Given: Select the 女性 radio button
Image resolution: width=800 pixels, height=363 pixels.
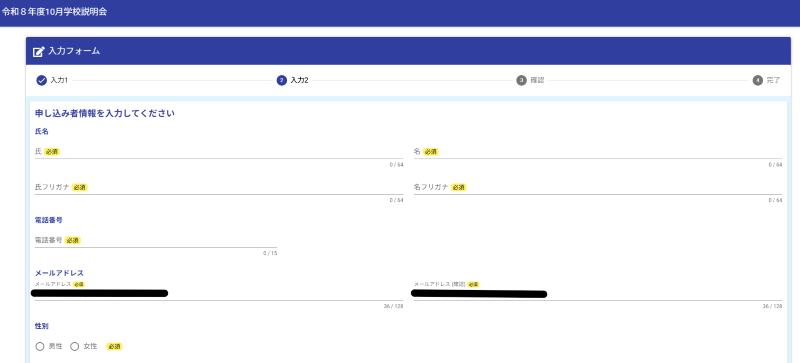Looking at the screenshot, I should click(74, 347).
